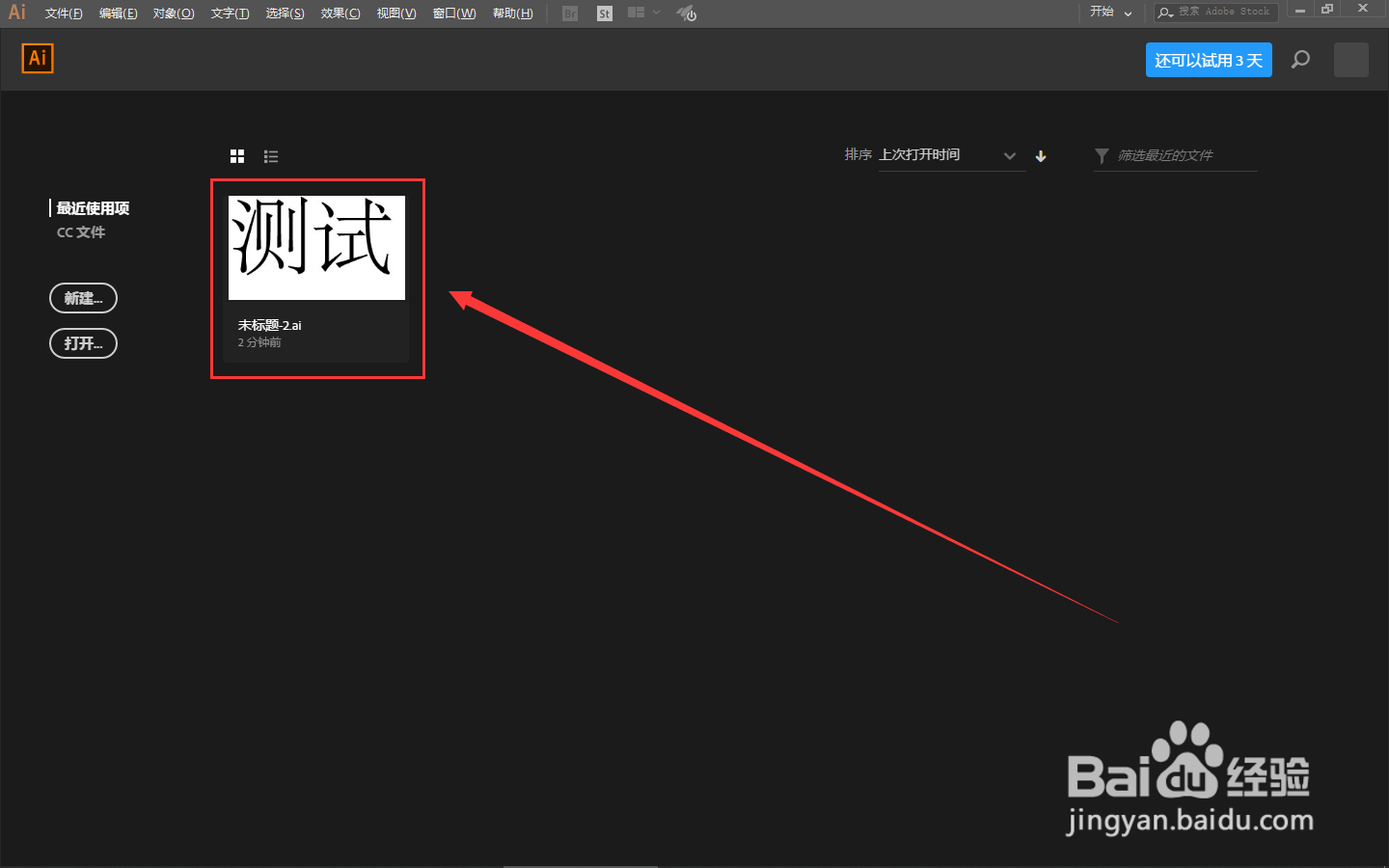The image size is (1389, 868).
Task: Click the 新建... button
Action: coord(83,298)
